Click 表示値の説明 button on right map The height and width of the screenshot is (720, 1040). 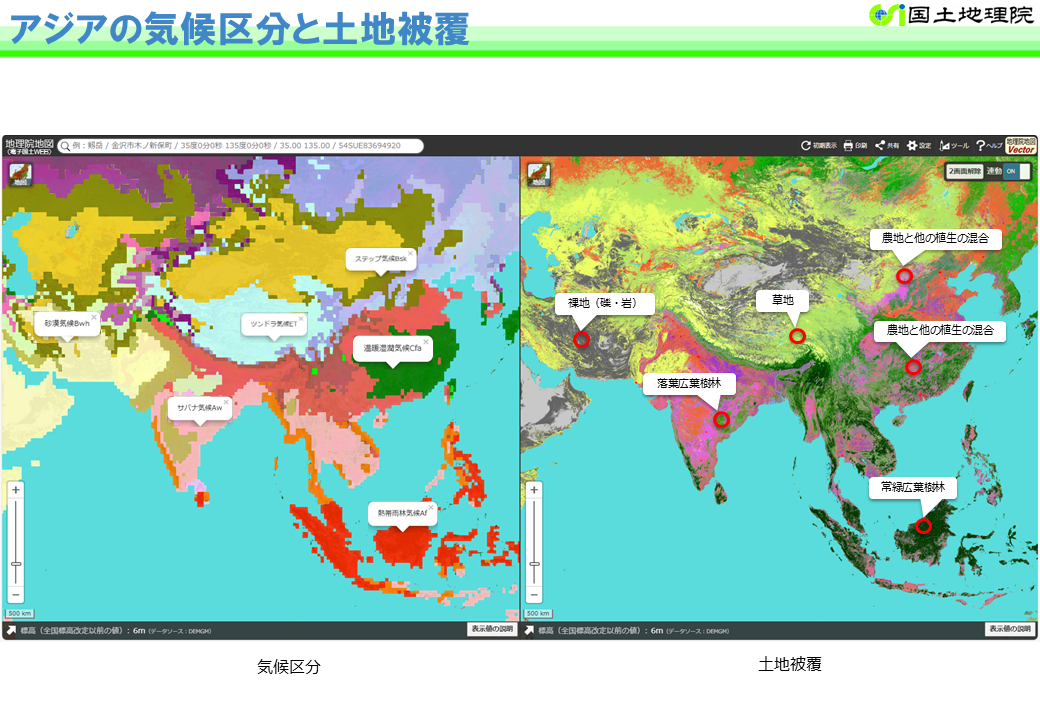pos(1009,629)
